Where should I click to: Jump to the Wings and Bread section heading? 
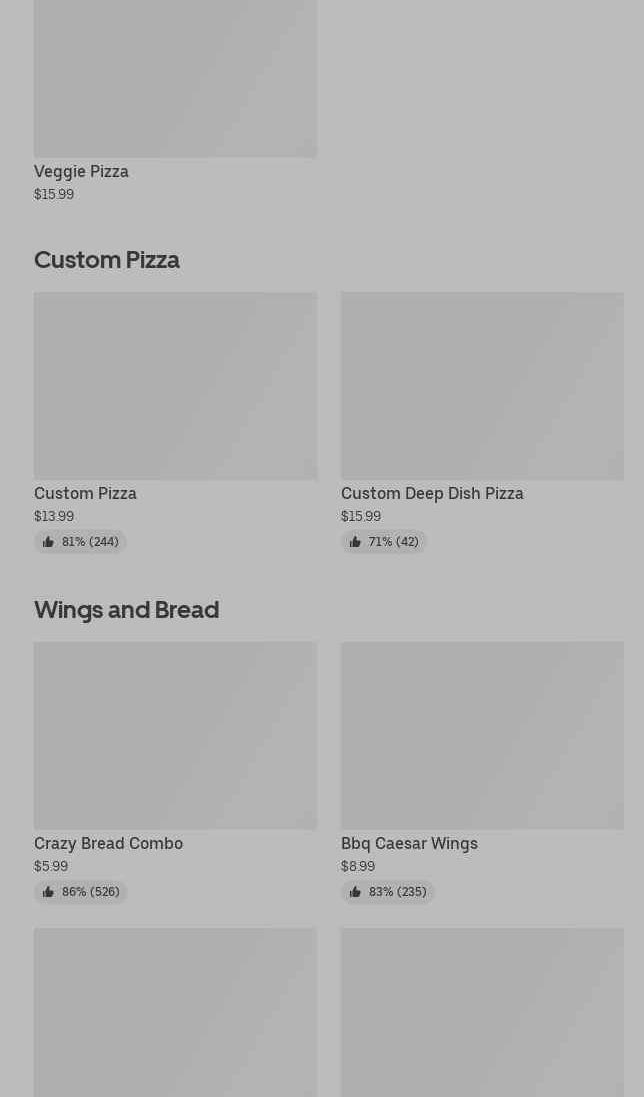click(x=126, y=609)
